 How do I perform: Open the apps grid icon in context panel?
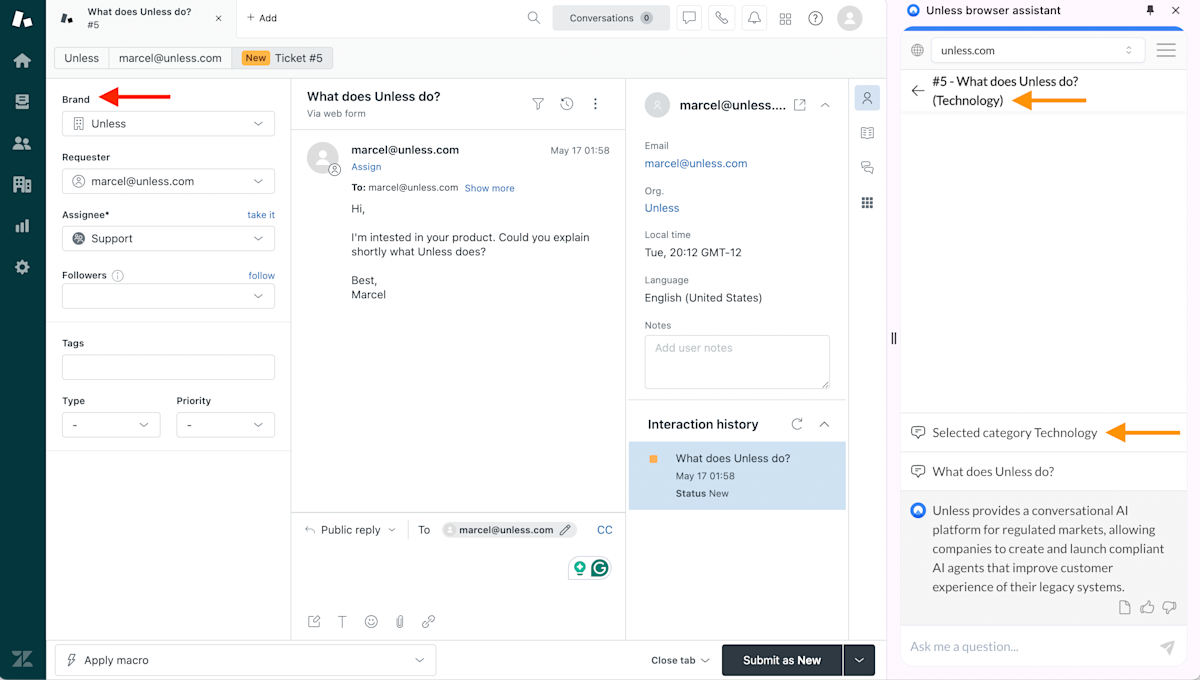867,202
